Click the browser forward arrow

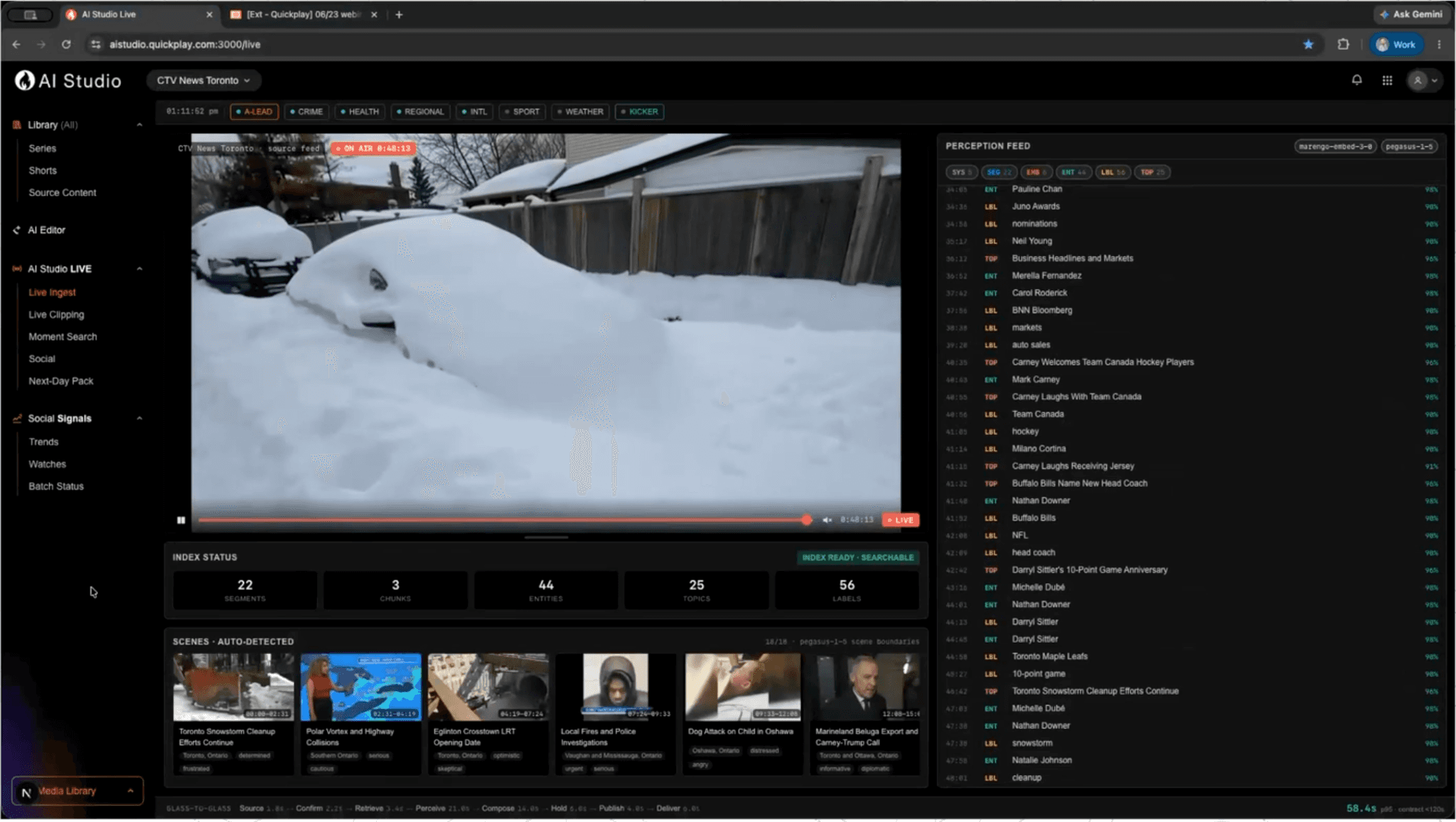click(x=41, y=44)
